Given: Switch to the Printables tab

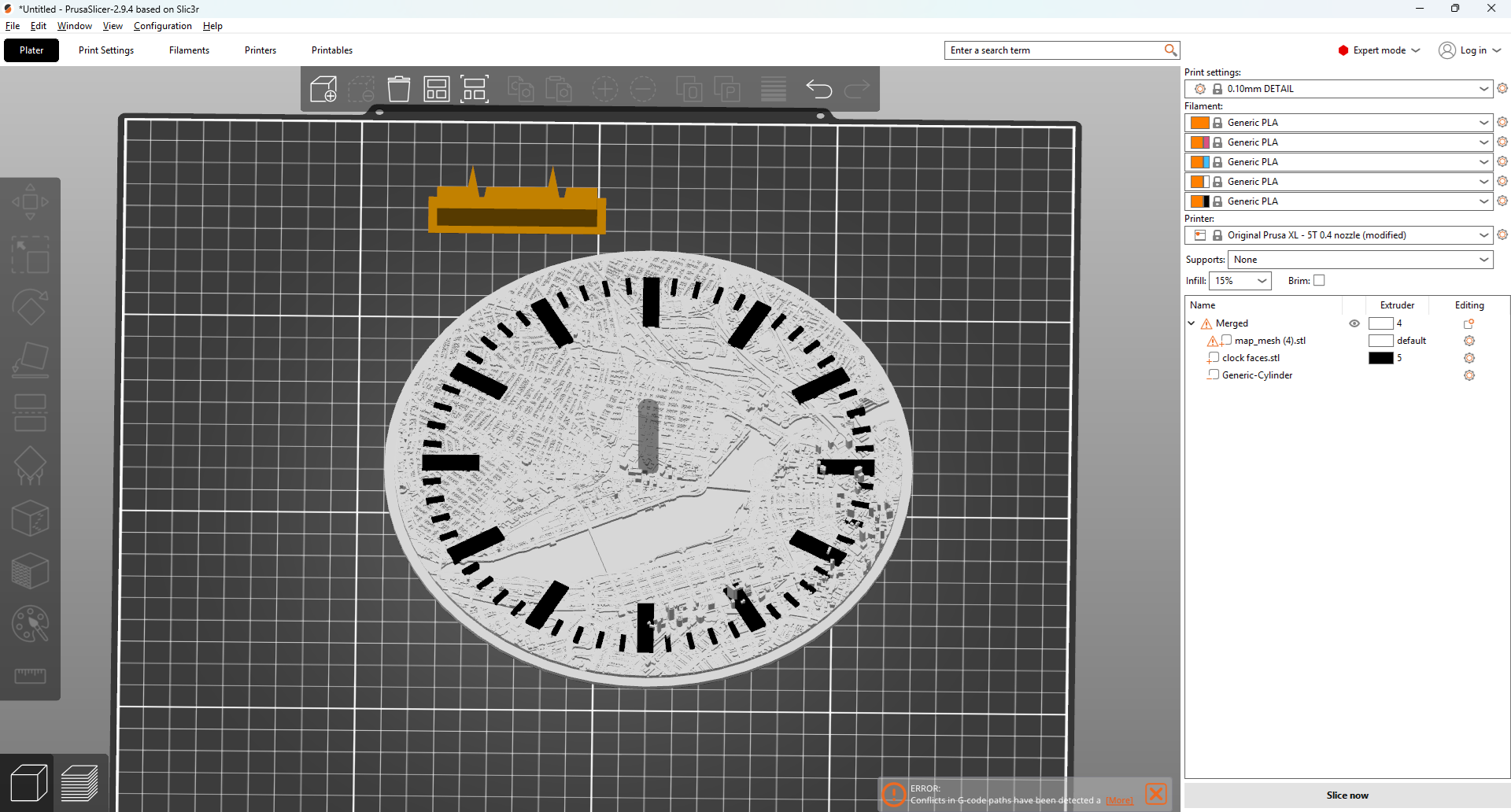Looking at the screenshot, I should tap(332, 50).
